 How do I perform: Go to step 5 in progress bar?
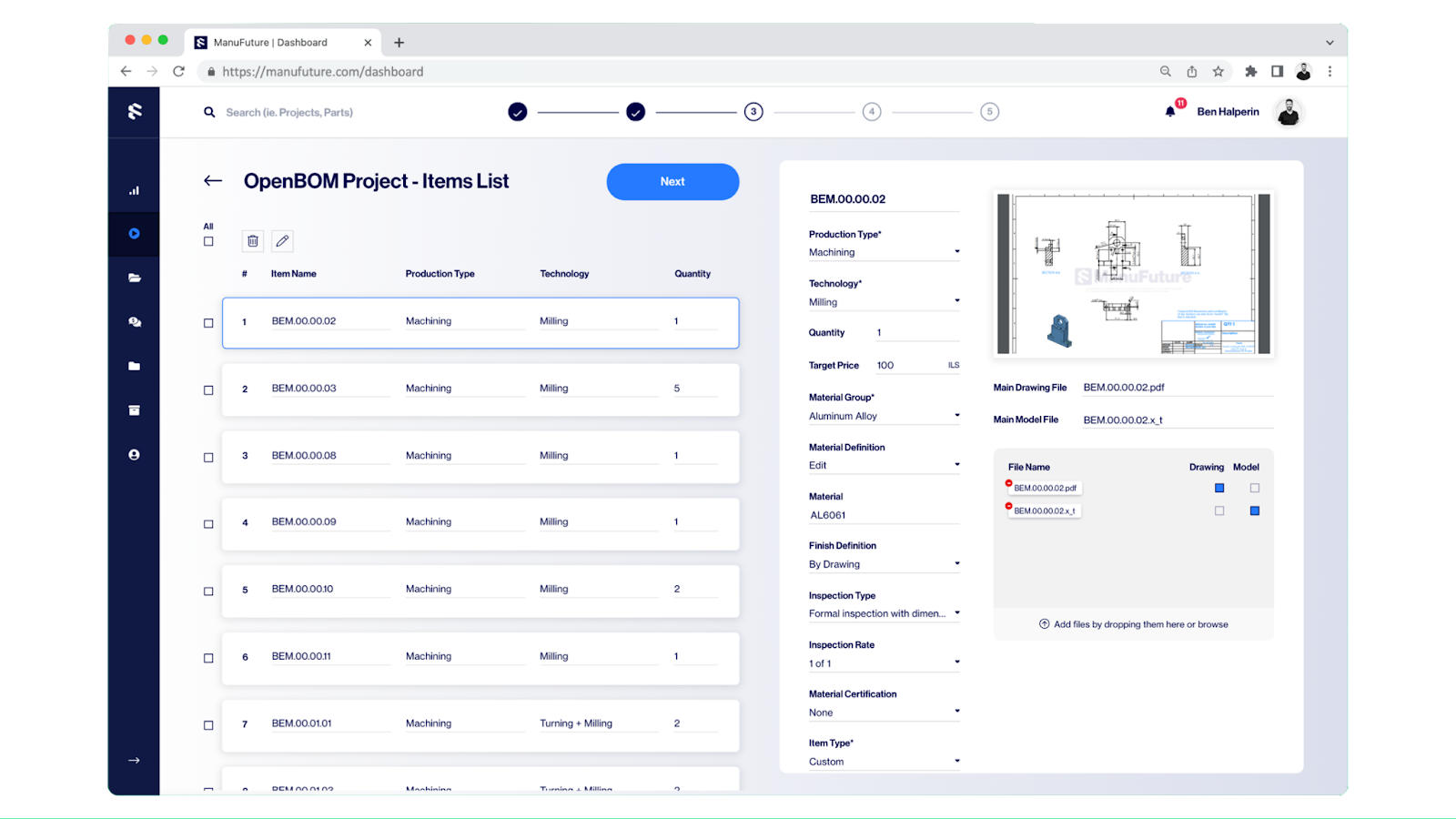point(990,112)
